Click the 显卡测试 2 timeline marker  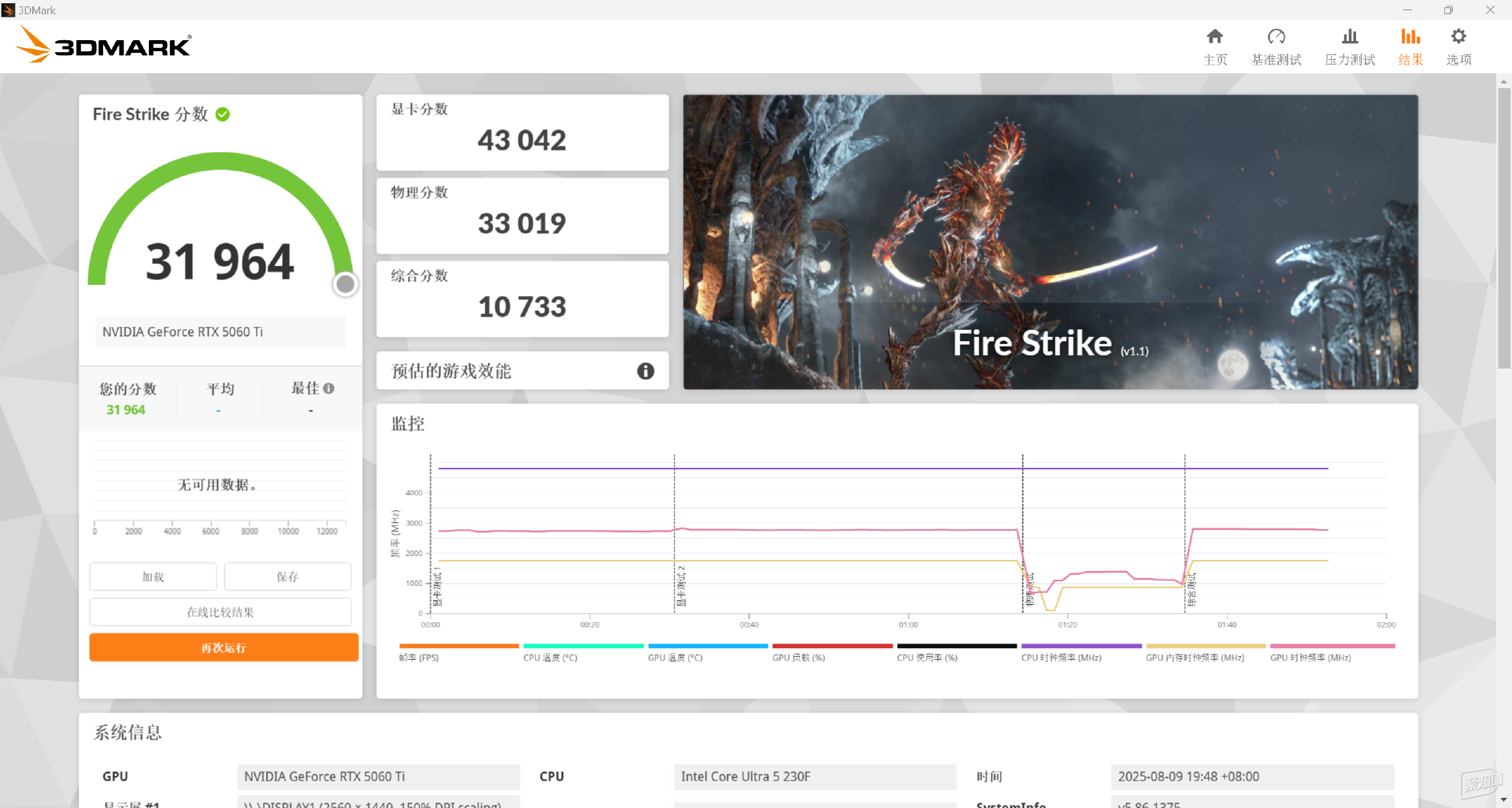coord(682,587)
